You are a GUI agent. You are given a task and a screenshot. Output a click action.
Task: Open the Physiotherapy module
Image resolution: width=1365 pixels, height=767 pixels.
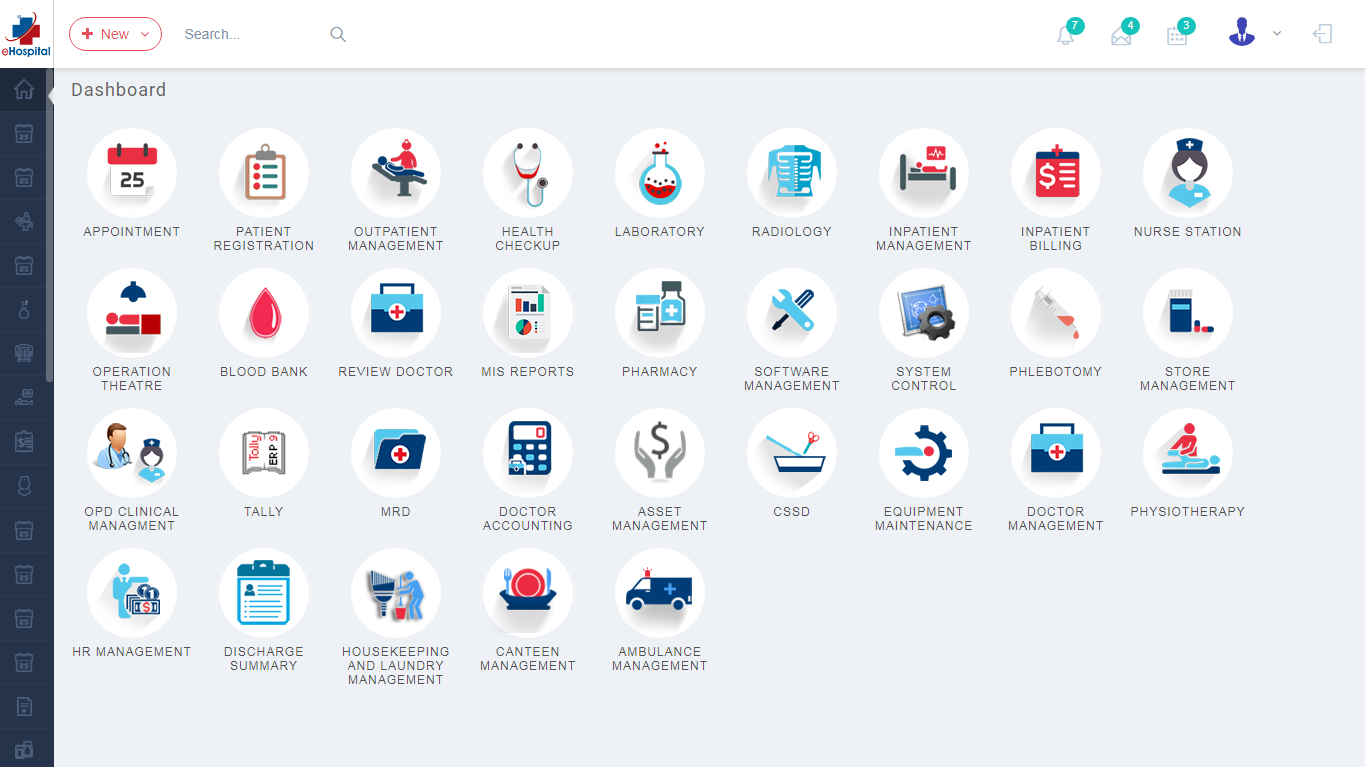coord(1188,453)
